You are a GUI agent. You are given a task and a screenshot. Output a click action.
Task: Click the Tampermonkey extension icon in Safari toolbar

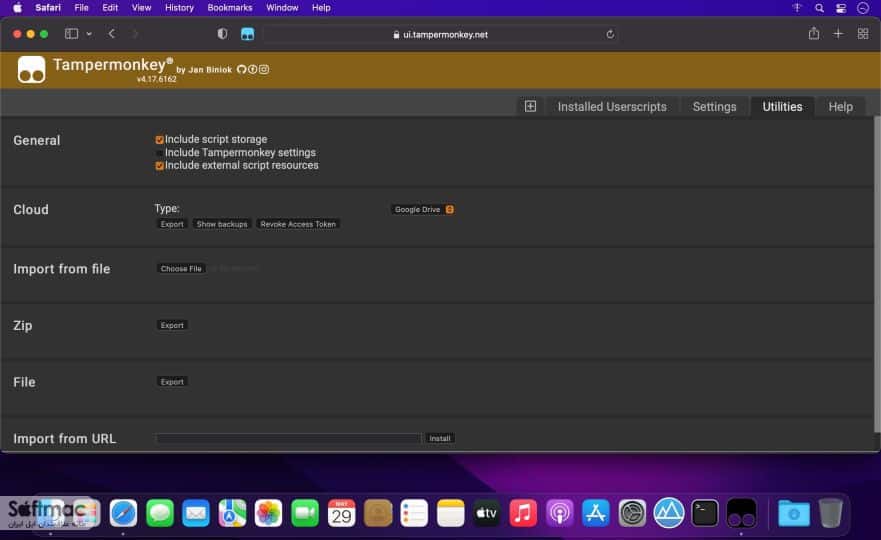click(x=247, y=34)
